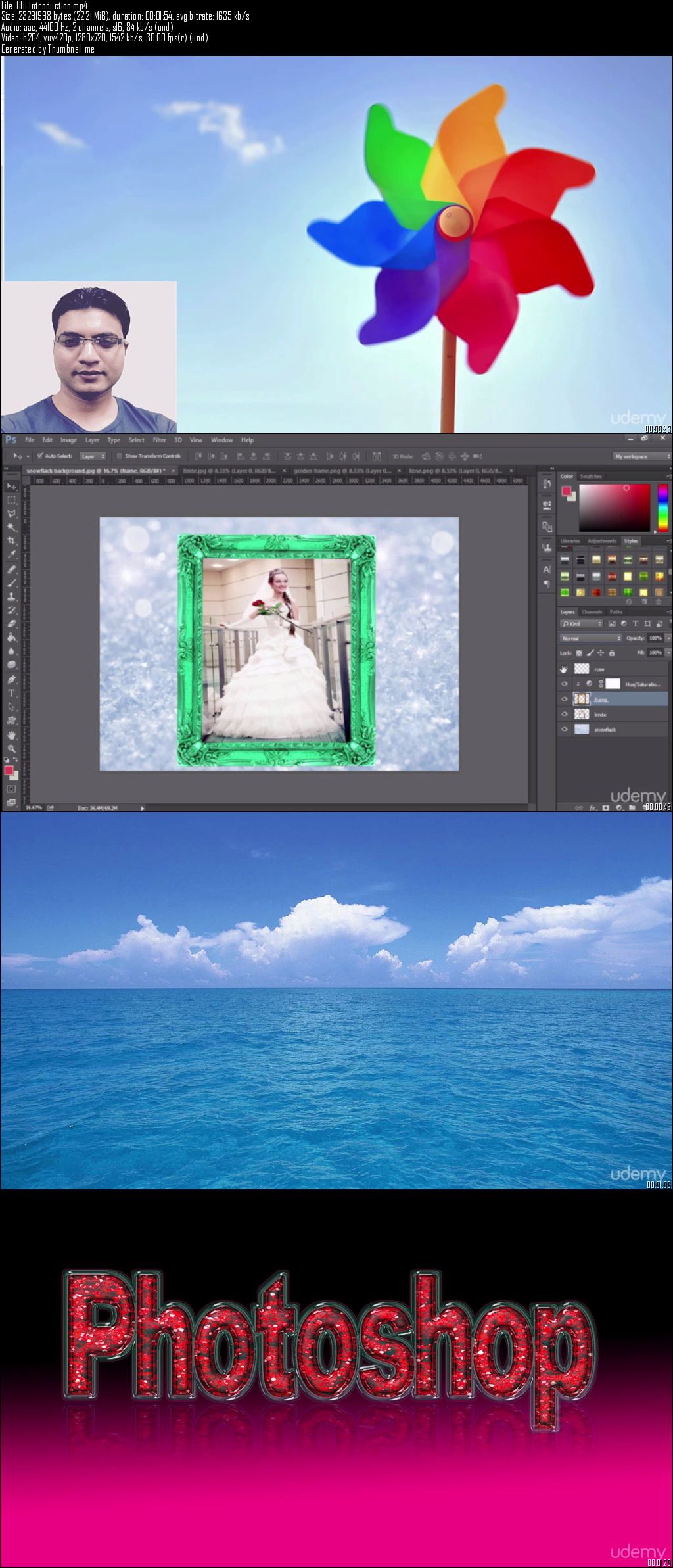Open the Properties panel icon
Image resolution: width=673 pixels, height=1568 pixels.
(547, 505)
